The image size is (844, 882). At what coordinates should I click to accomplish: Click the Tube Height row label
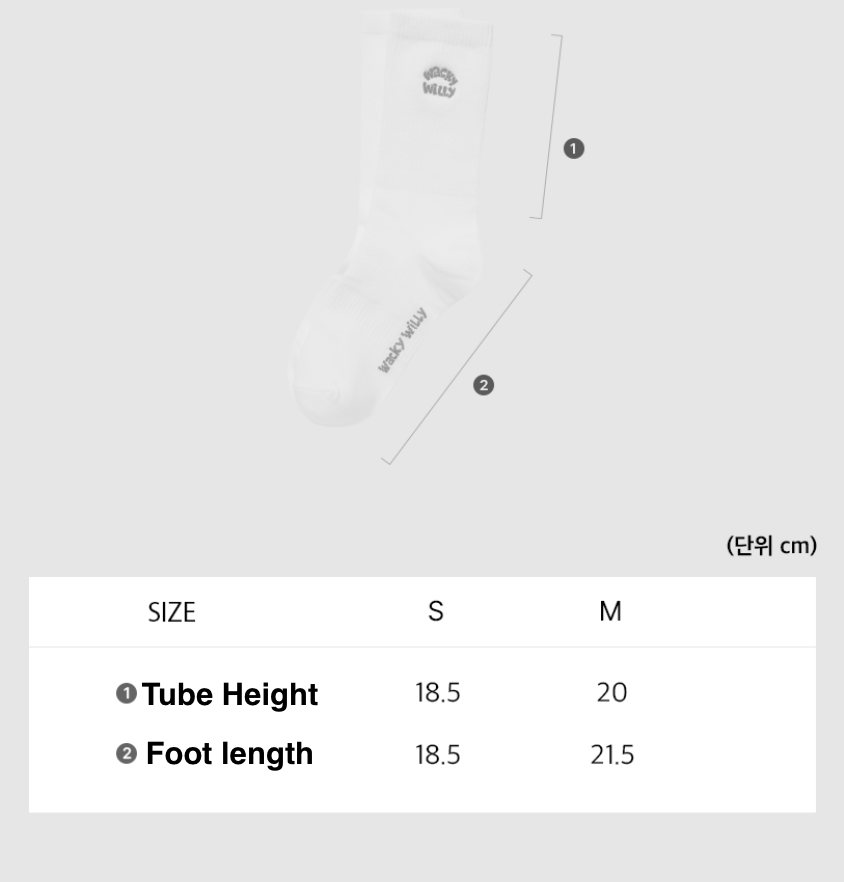230,694
